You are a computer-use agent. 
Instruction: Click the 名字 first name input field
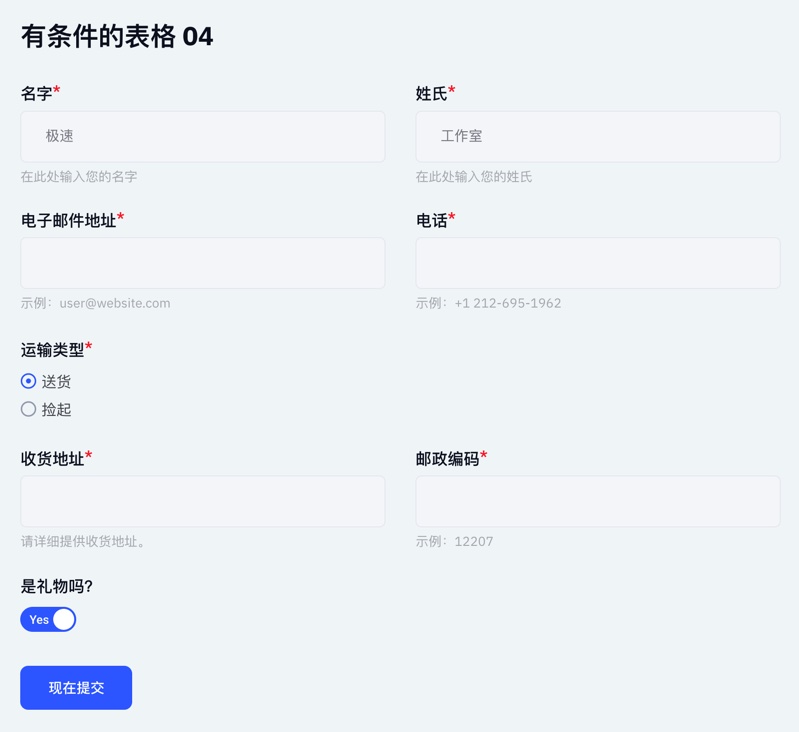tap(203, 137)
